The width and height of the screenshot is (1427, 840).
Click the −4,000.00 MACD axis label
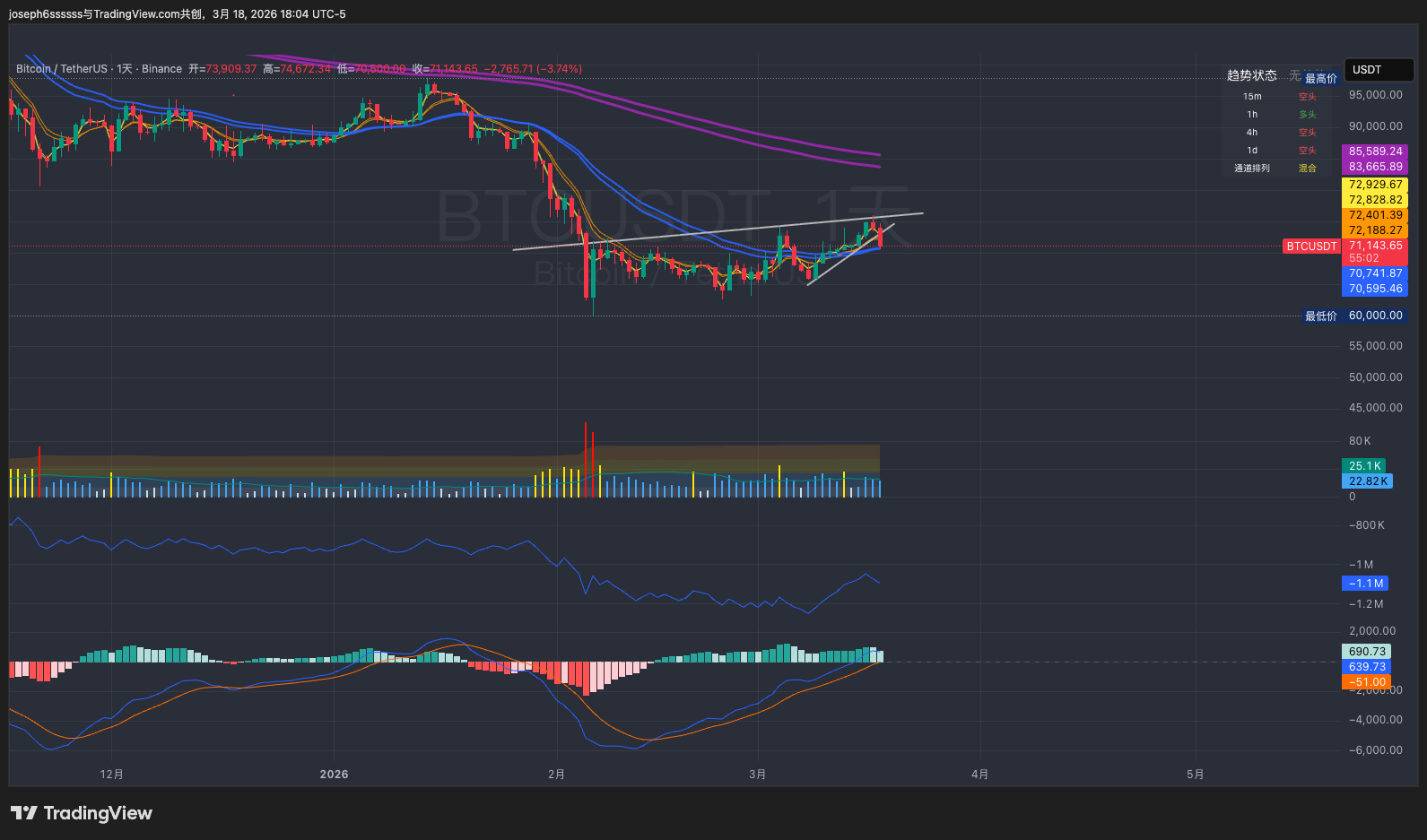click(x=1375, y=720)
